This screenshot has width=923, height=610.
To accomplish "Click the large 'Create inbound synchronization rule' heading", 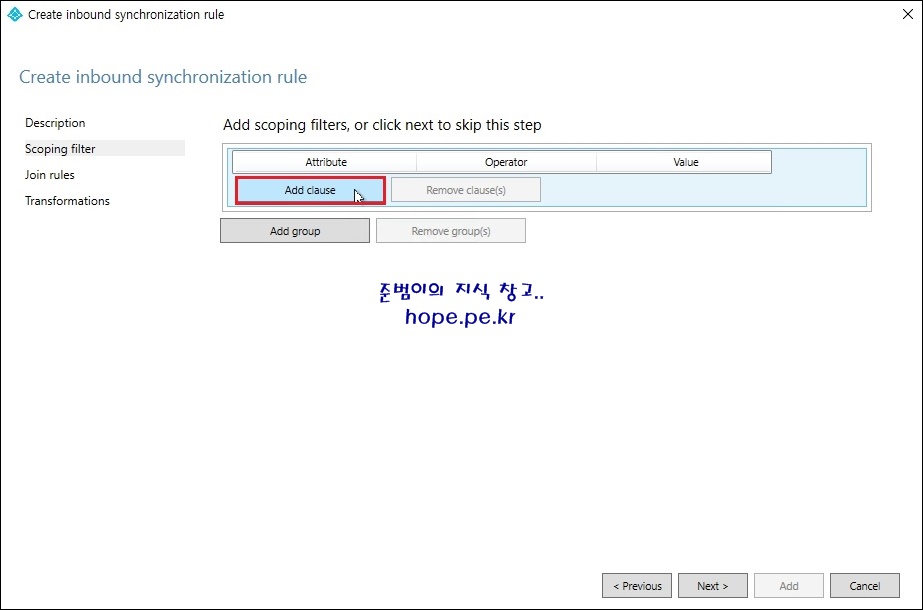I will (163, 77).
